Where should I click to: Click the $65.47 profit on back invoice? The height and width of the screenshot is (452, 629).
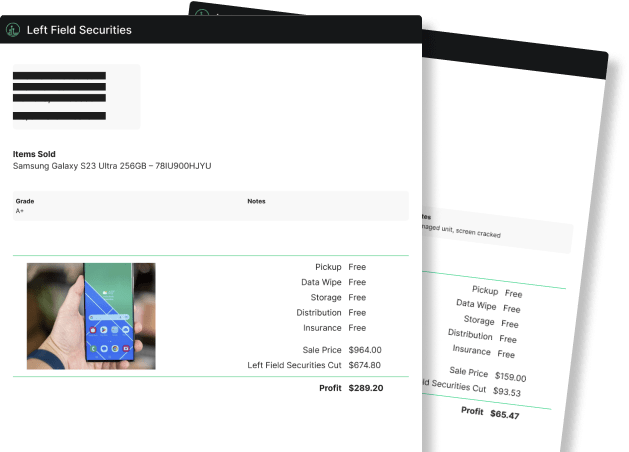505,415
